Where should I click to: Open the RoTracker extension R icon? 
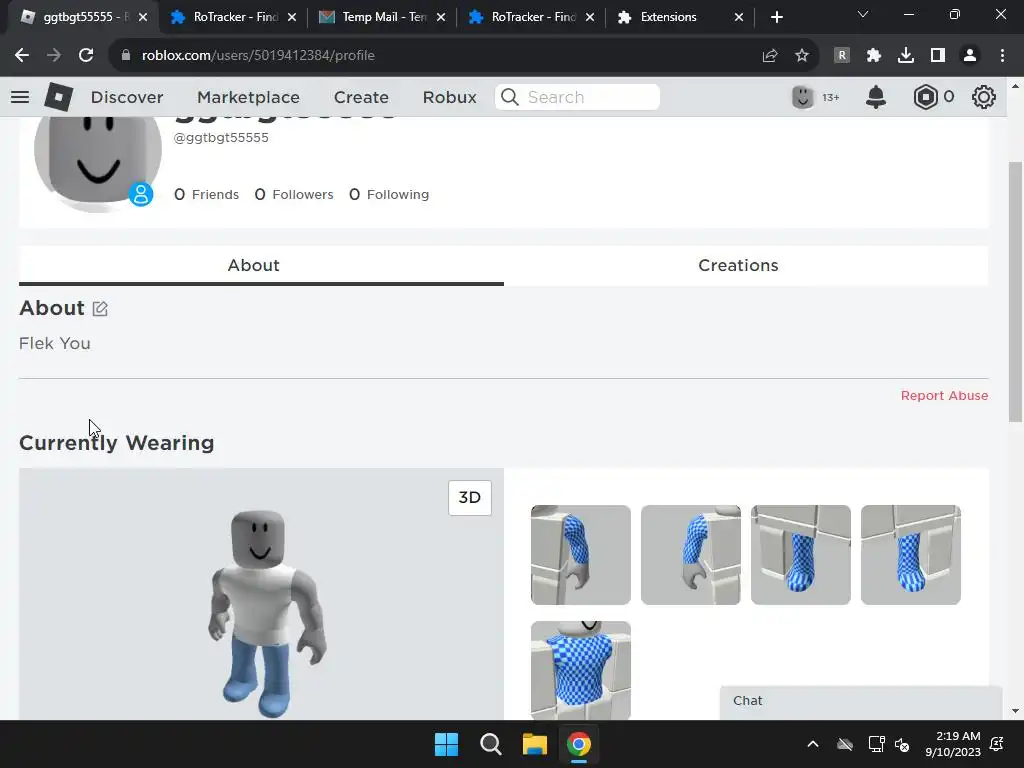pyautogui.click(x=842, y=56)
